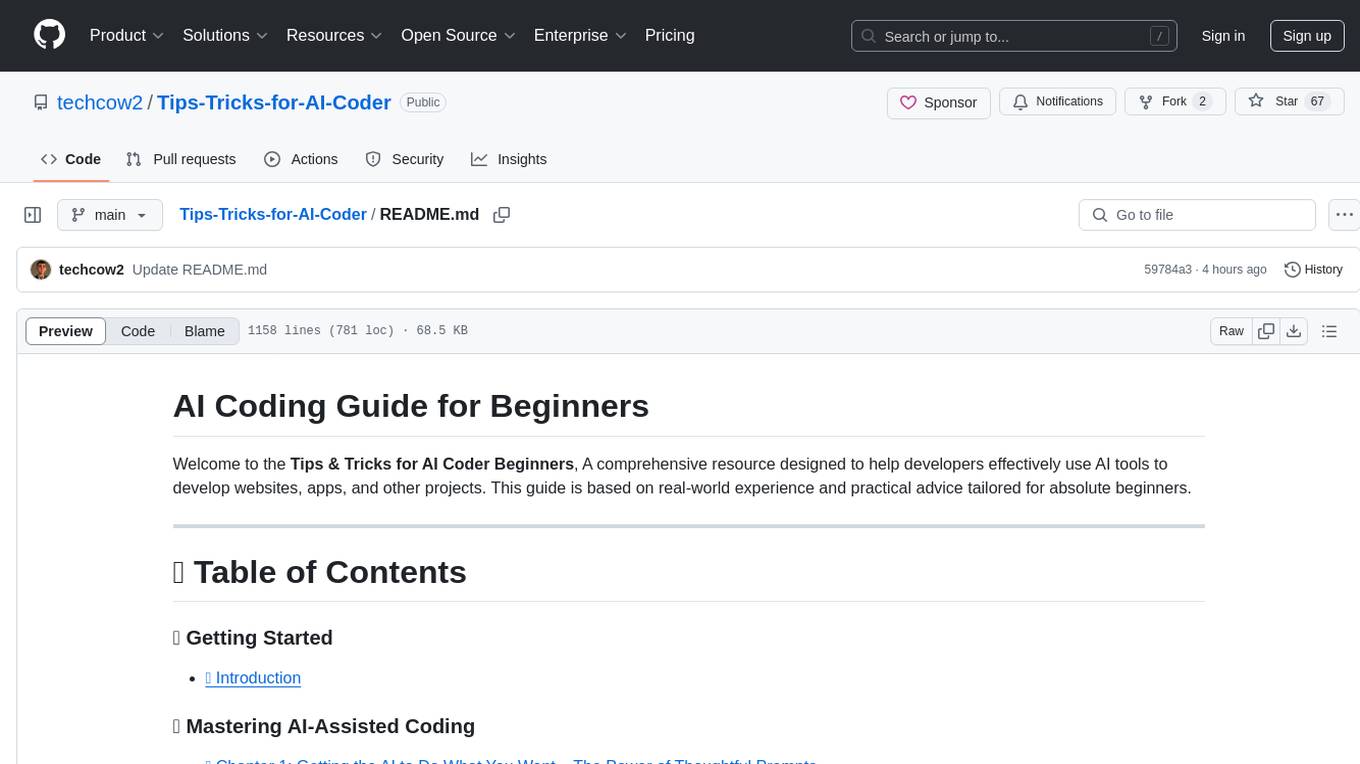Expand the Open Source menu
Image resolution: width=1360 pixels, height=764 pixels.
tap(458, 35)
